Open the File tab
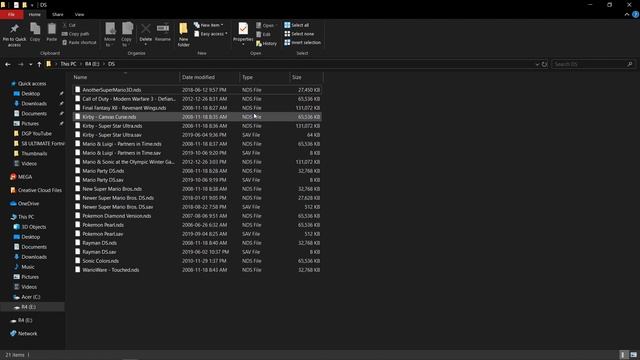Image resolution: width=640 pixels, height=360 pixels. coord(11,14)
